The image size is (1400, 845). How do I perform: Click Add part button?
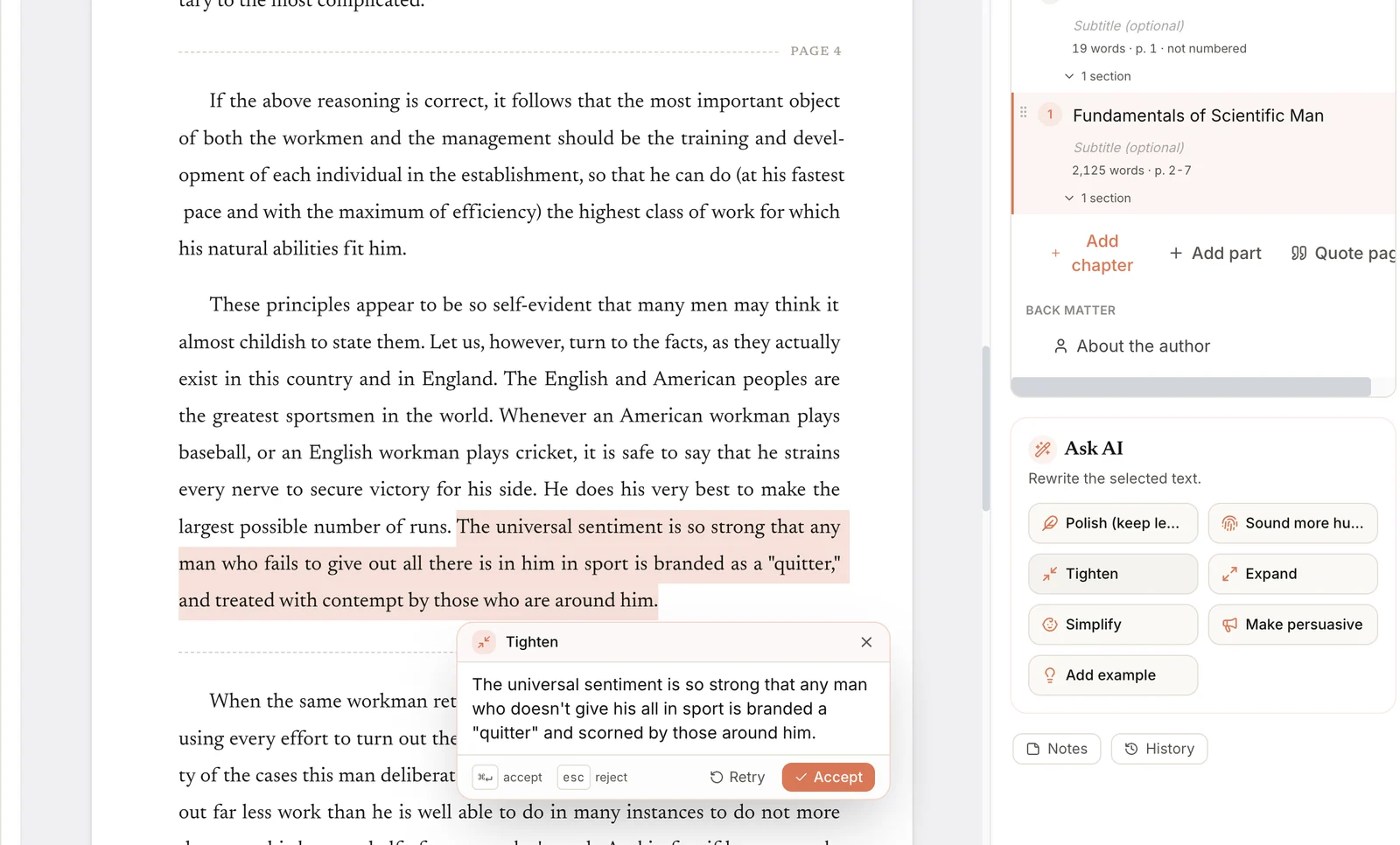pyautogui.click(x=1214, y=253)
